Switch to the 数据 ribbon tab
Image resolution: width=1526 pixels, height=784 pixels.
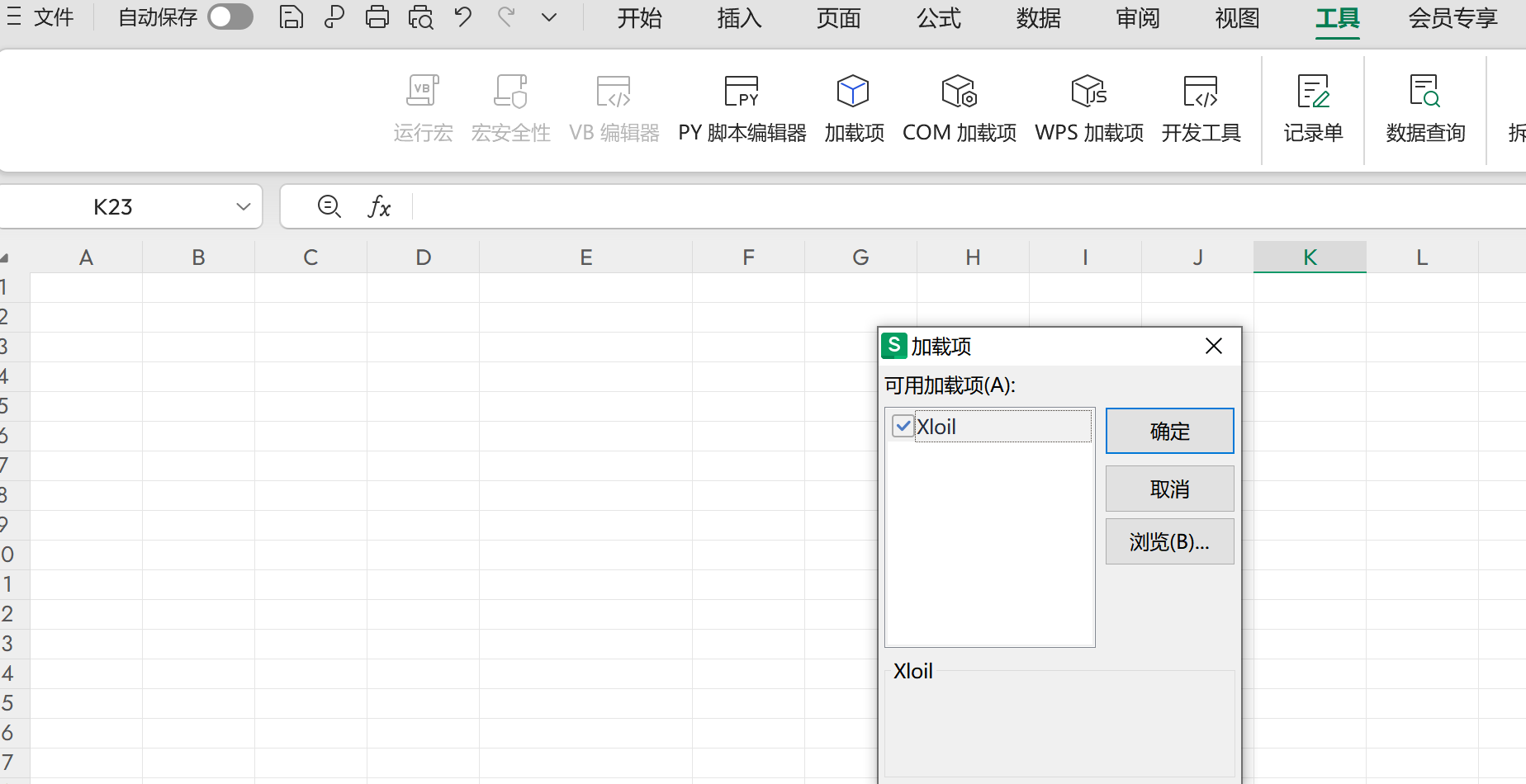pyautogui.click(x=1038, y=18)
